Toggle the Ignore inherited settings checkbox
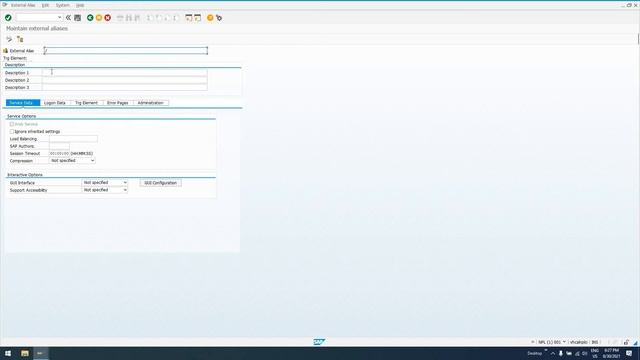The height and width of the screenshot is (360, 640). click(12, 131)
